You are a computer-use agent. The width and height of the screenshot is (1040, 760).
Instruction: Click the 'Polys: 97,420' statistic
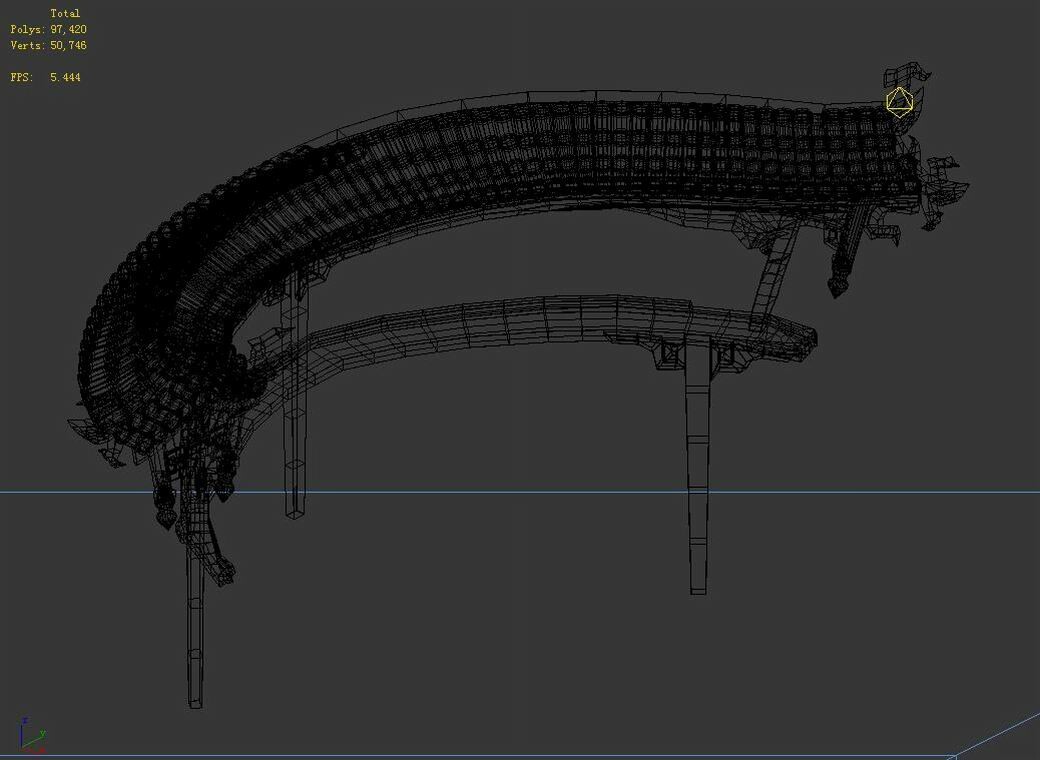(48, 29)
